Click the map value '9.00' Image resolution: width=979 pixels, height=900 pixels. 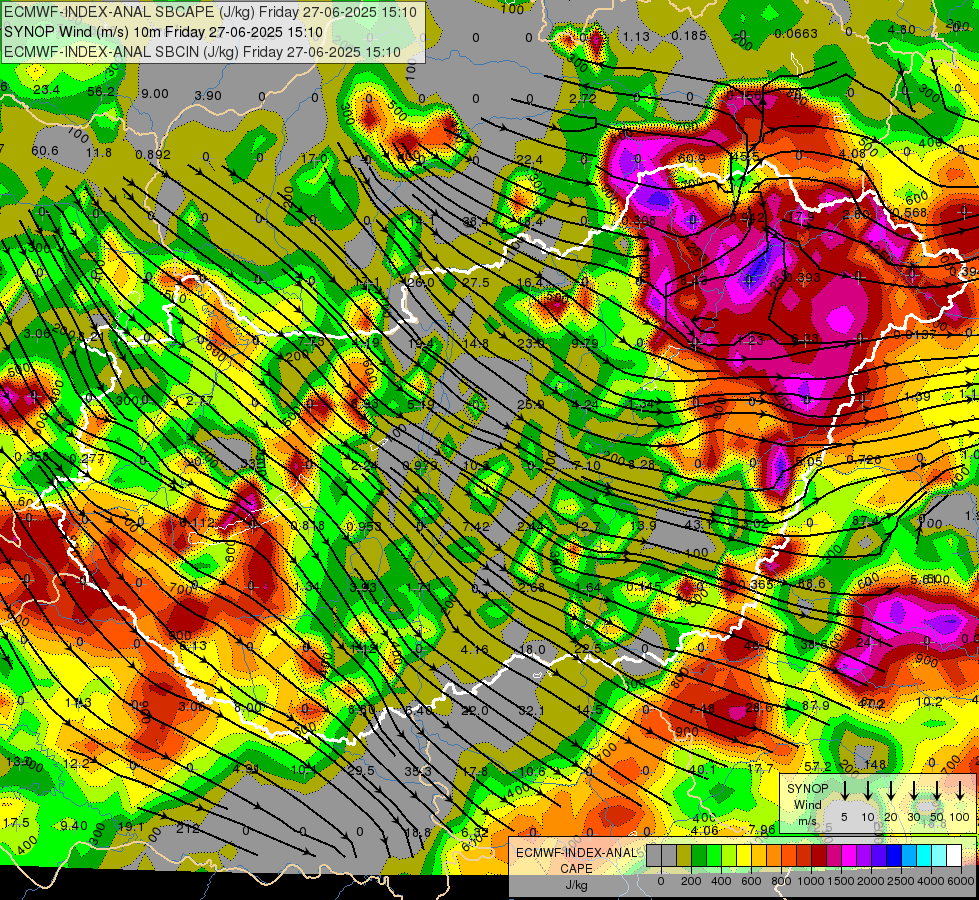(155, 94)
